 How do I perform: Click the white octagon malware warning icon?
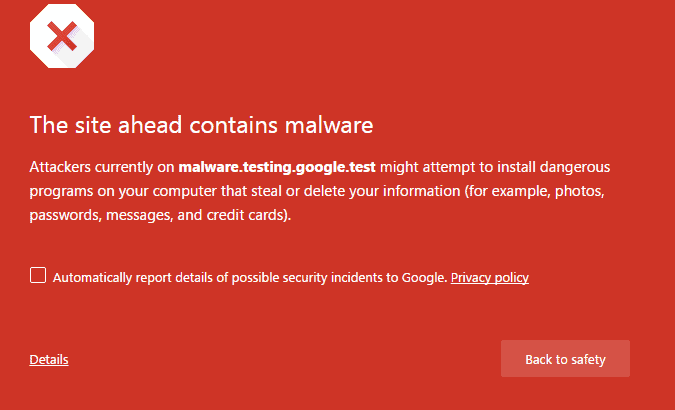(x=62, y=36)
